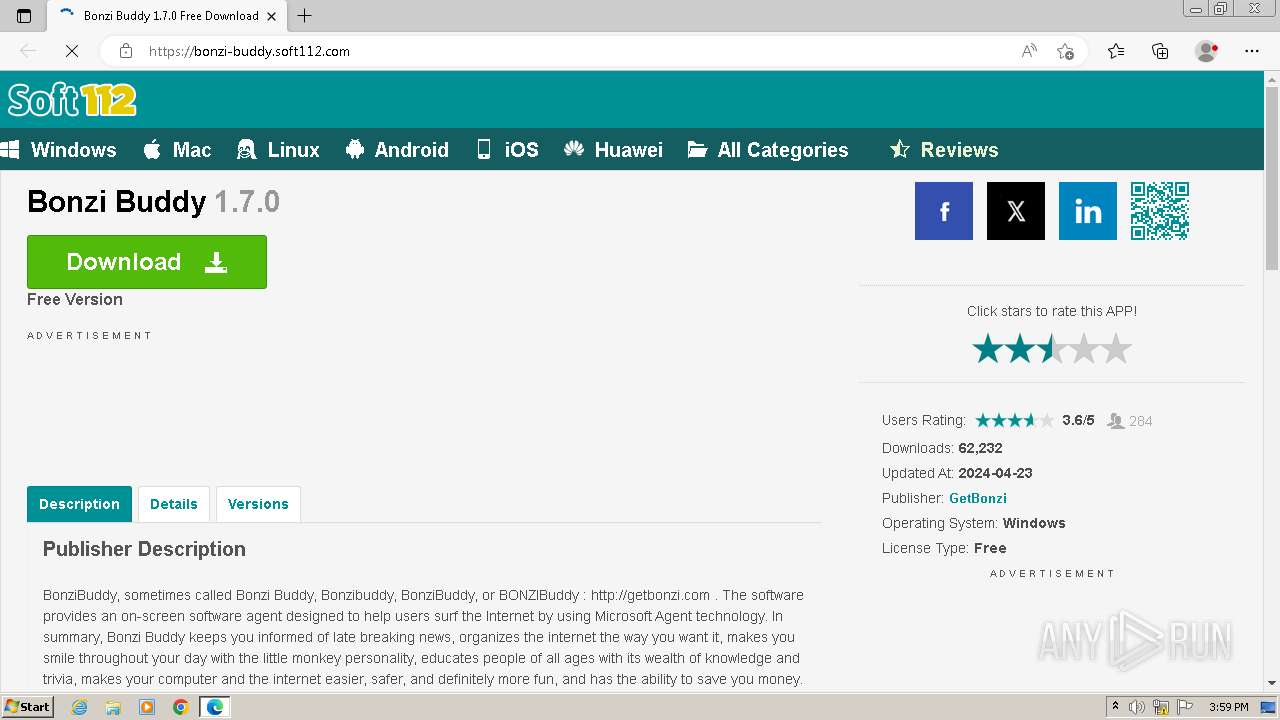Open media player from taskbar
Screen dimensions: 1280x720
pyautogui.click(x=147, y=707)
